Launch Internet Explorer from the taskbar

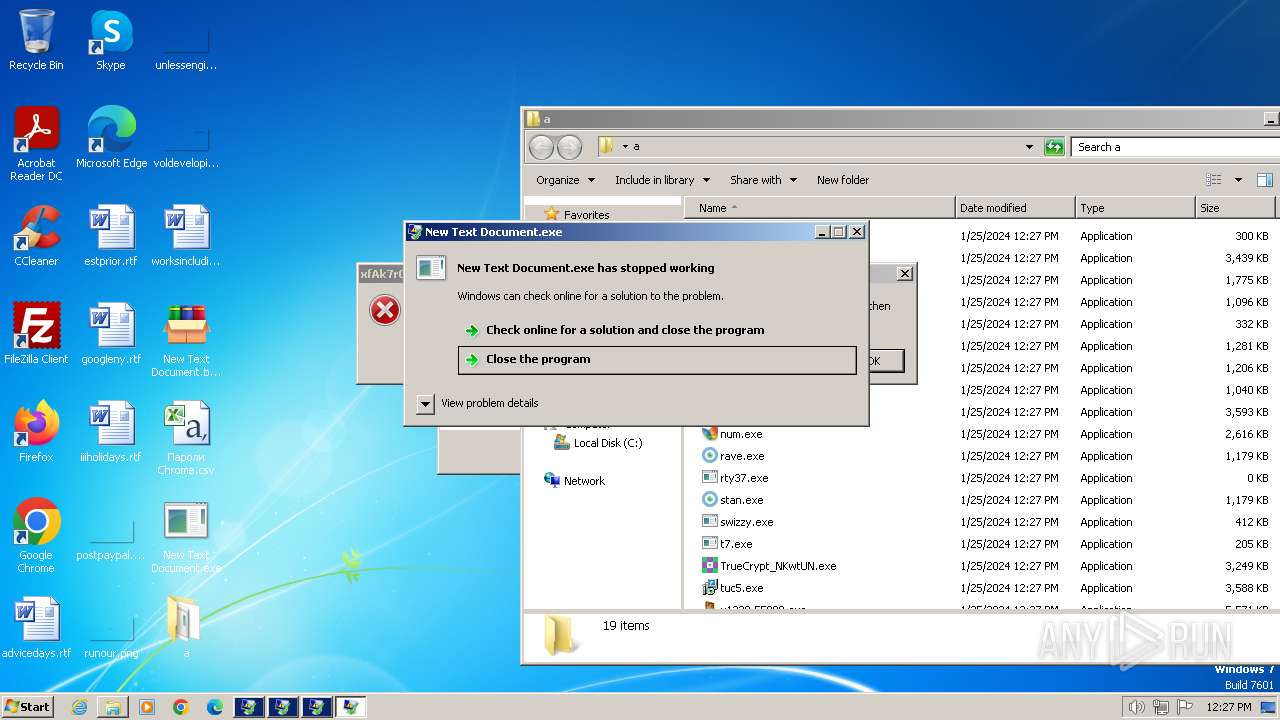[79, 707]
